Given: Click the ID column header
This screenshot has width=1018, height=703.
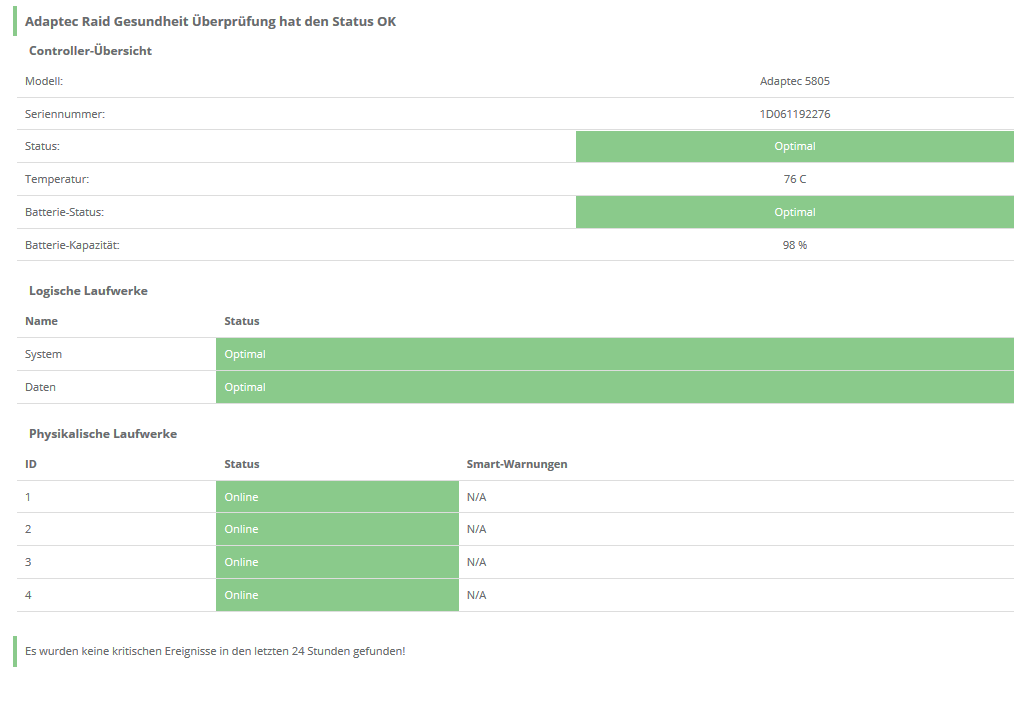Looking at the screenshot, I should (31, 464).
